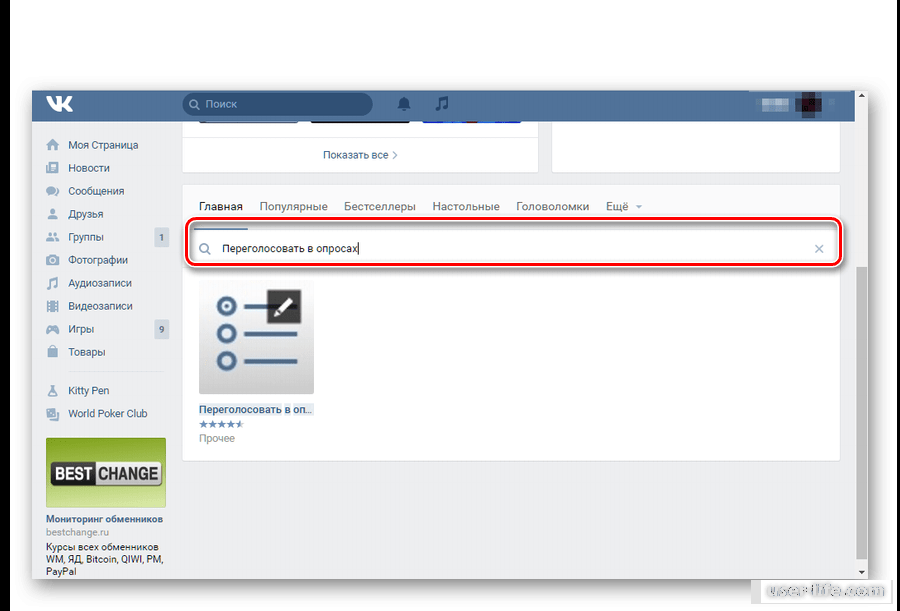Open the notifications bell icon
Screen dimensions: 900x611
[404, 104]
